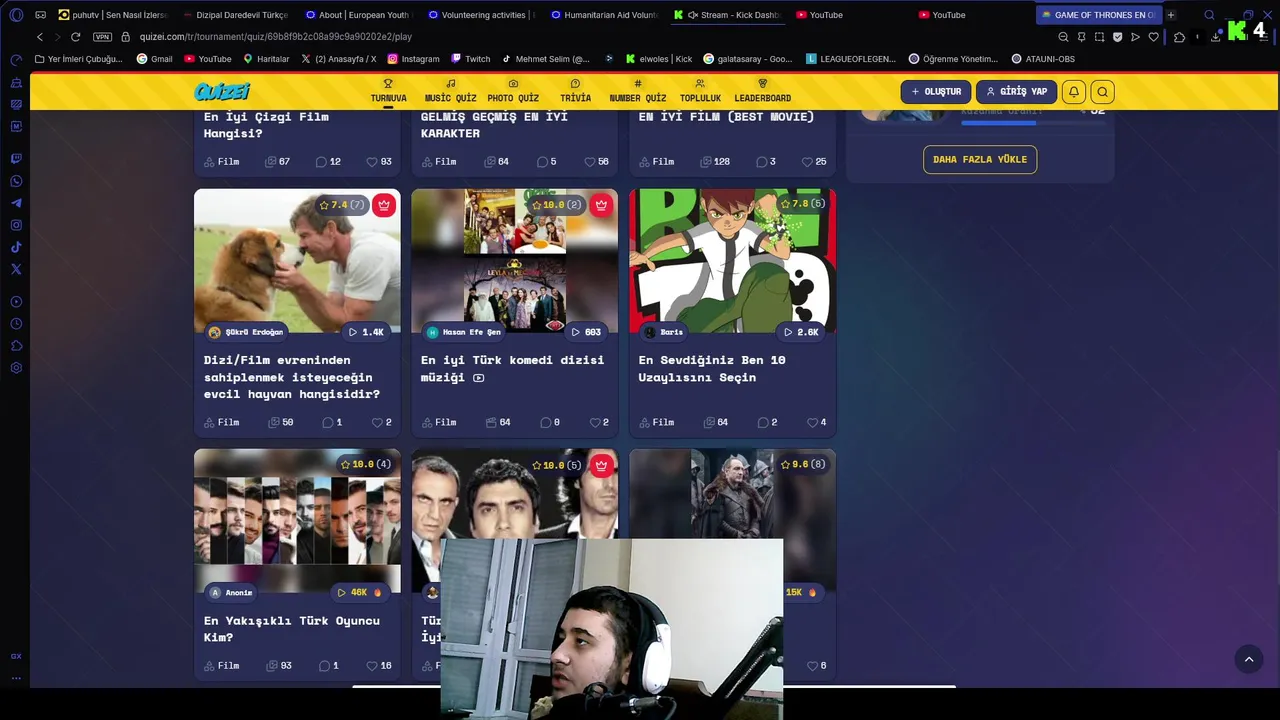Open history clock icon in the sidebar
The width and height of the screenshot is (1280, 720).
[x=16, y=324]
